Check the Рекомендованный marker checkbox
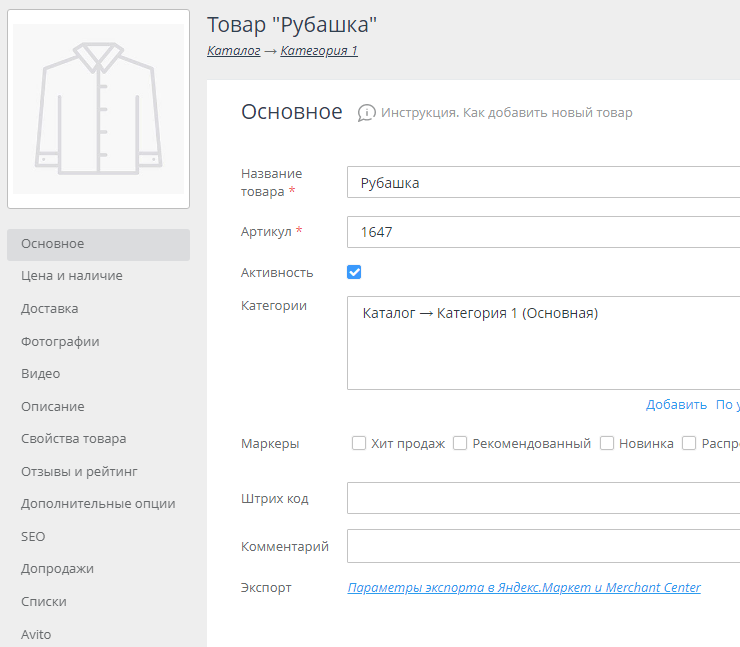The width and height of the screenshot is (740, 647). [460, 443]
